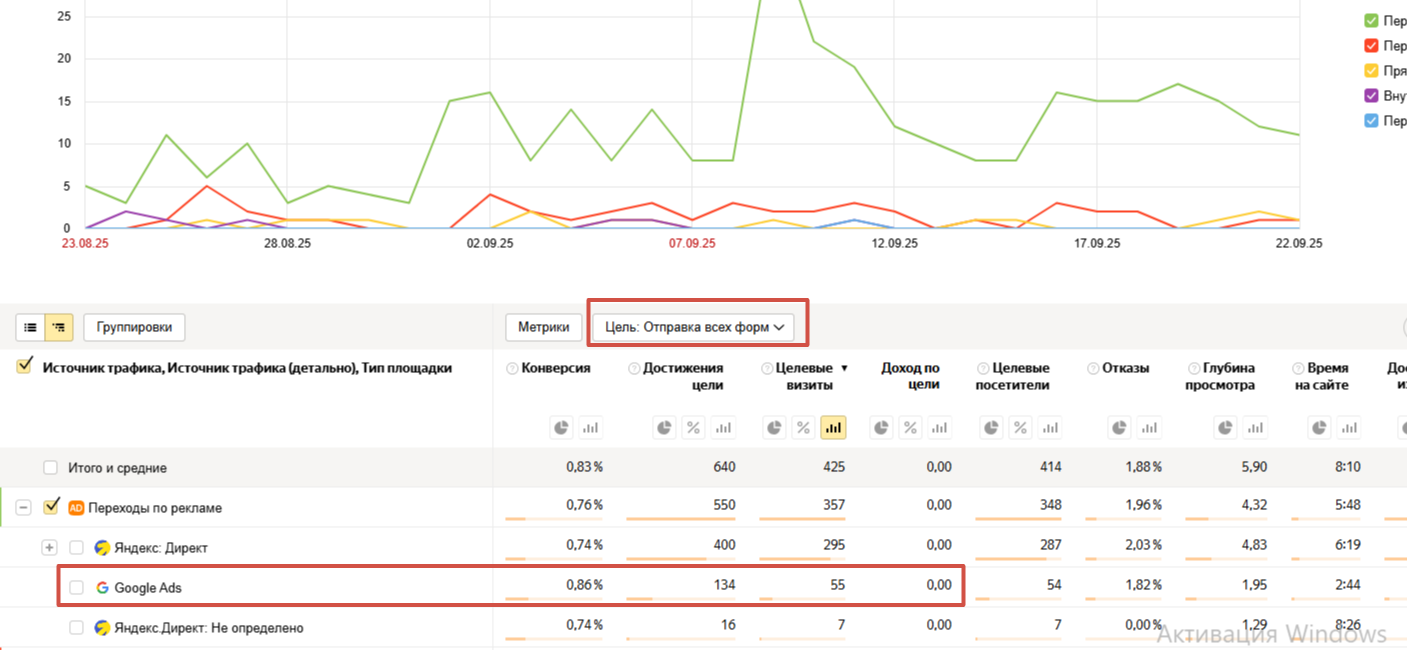Sort table by Отказы header

[x=1125, y=368]
